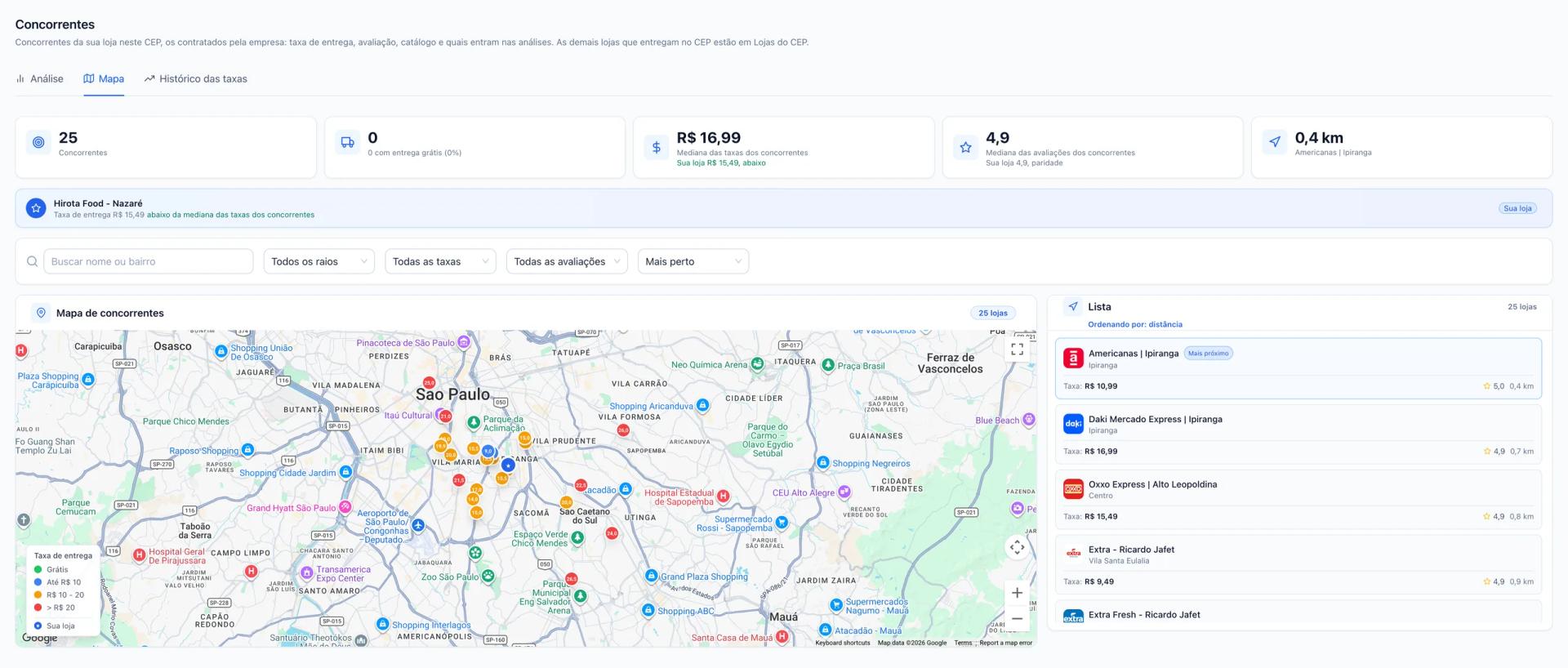The width and height of the screenshot is (1568, 668).
Task: Click Keyboard shortcuts on the map
Action: (842, 643)
